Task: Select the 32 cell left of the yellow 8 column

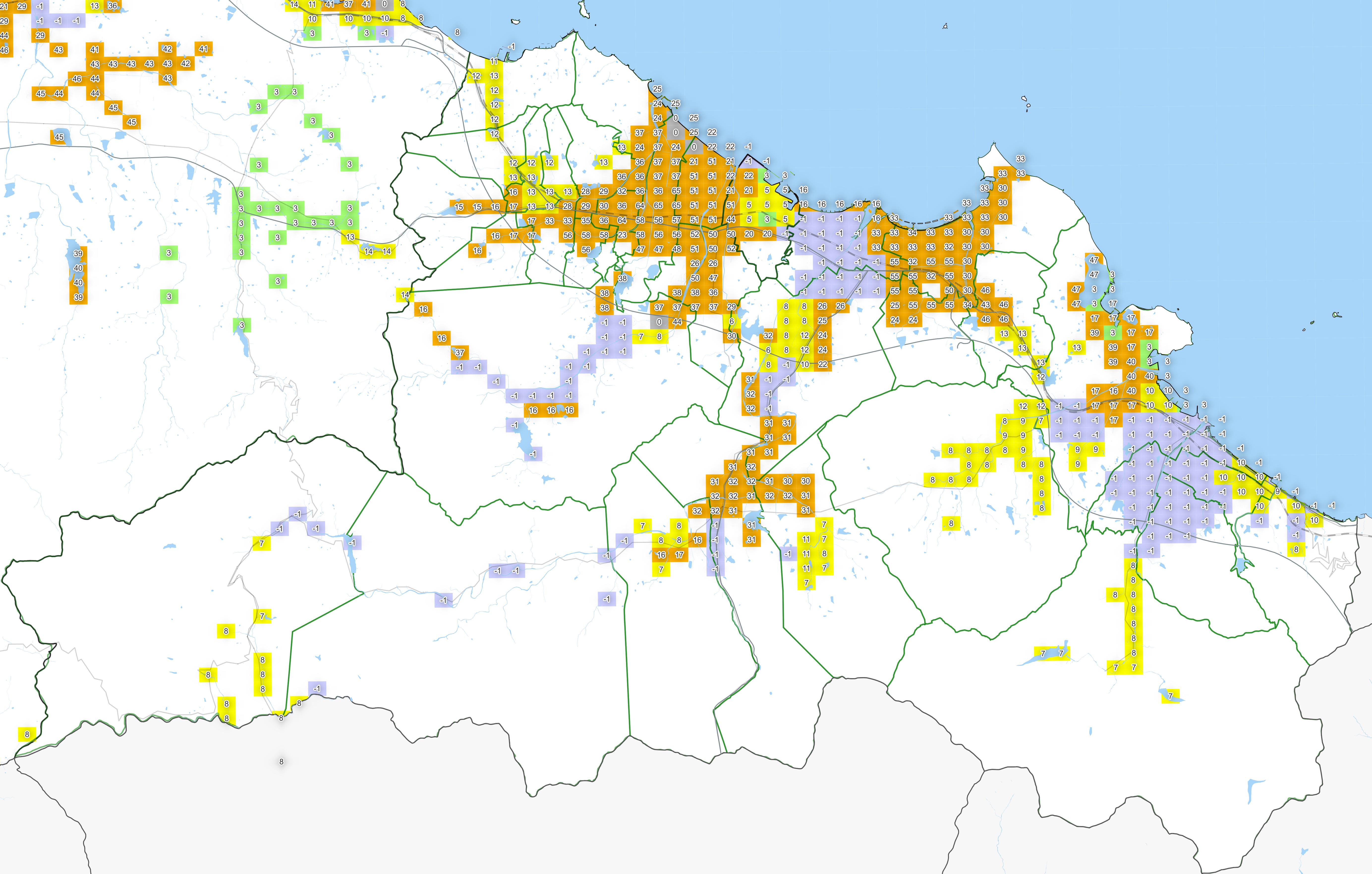Action: pos(768,336)
